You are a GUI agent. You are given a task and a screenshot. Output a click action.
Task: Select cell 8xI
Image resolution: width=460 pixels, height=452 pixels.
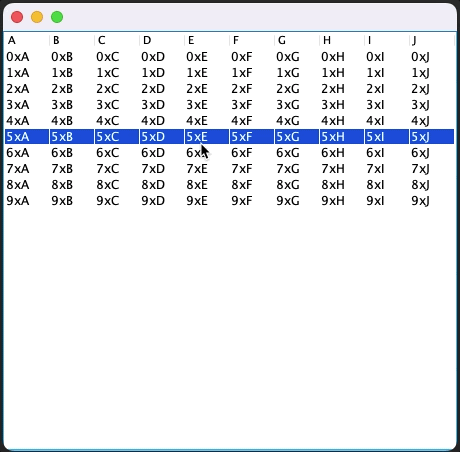click(387, 185)
